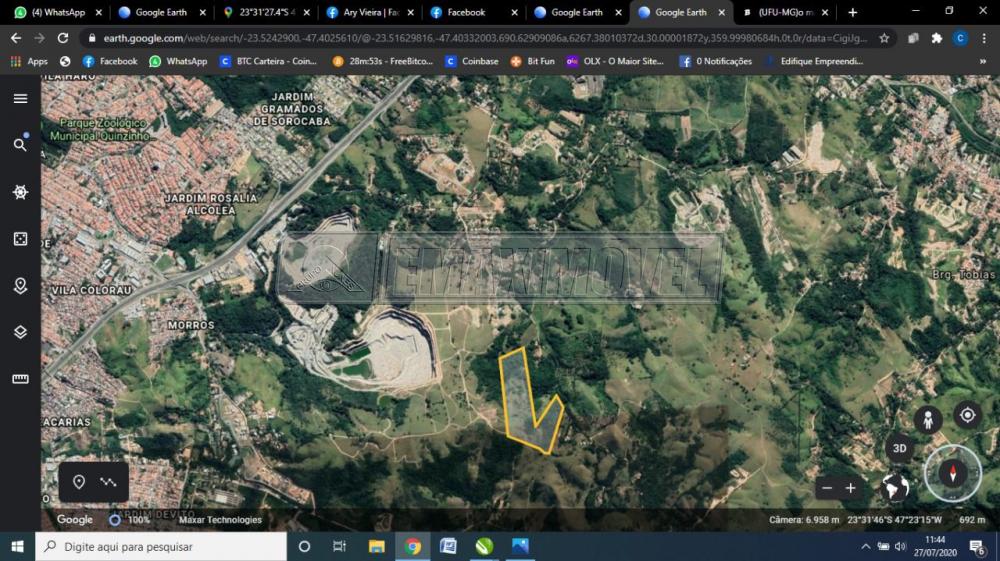Expand the Map Style layers panel
This screenshot has width=1000, height=561.
pyautogui.click(x=20, y=332)
